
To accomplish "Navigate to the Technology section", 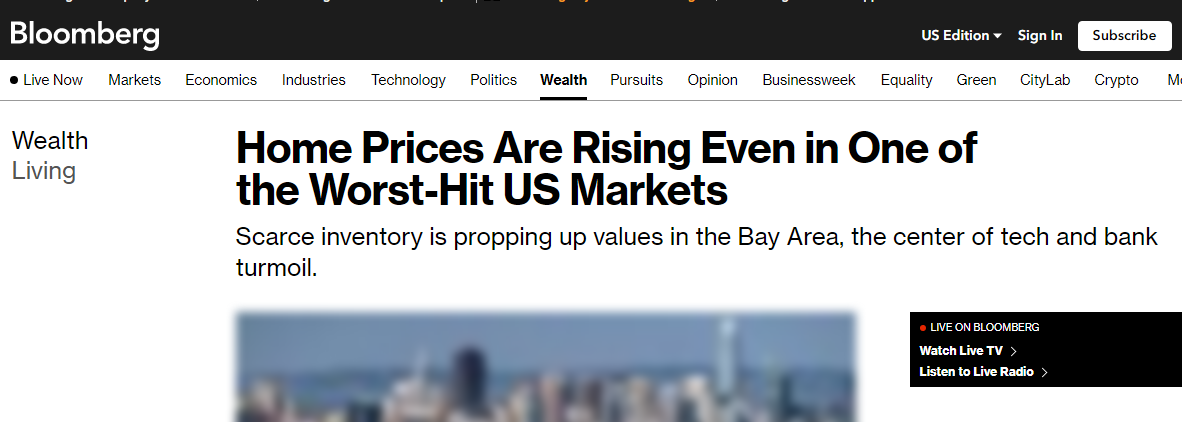I will click(408, 80).
